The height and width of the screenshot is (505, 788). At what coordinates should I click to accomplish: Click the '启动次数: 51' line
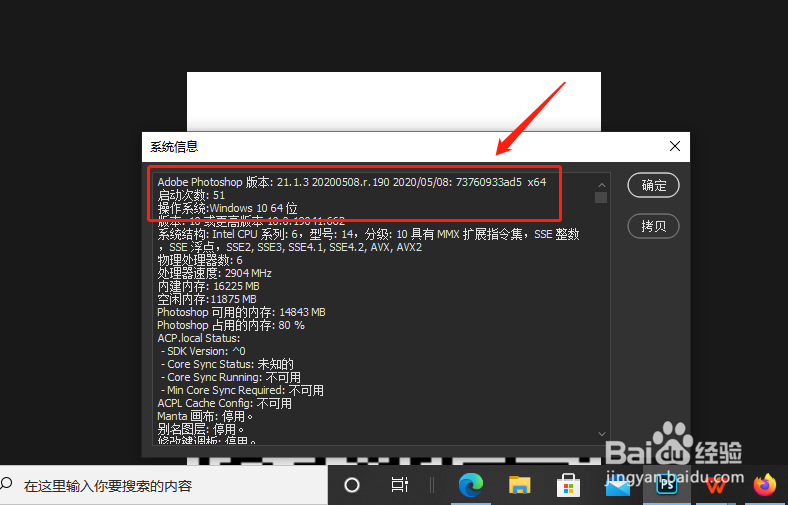click(x=191, y=195)
